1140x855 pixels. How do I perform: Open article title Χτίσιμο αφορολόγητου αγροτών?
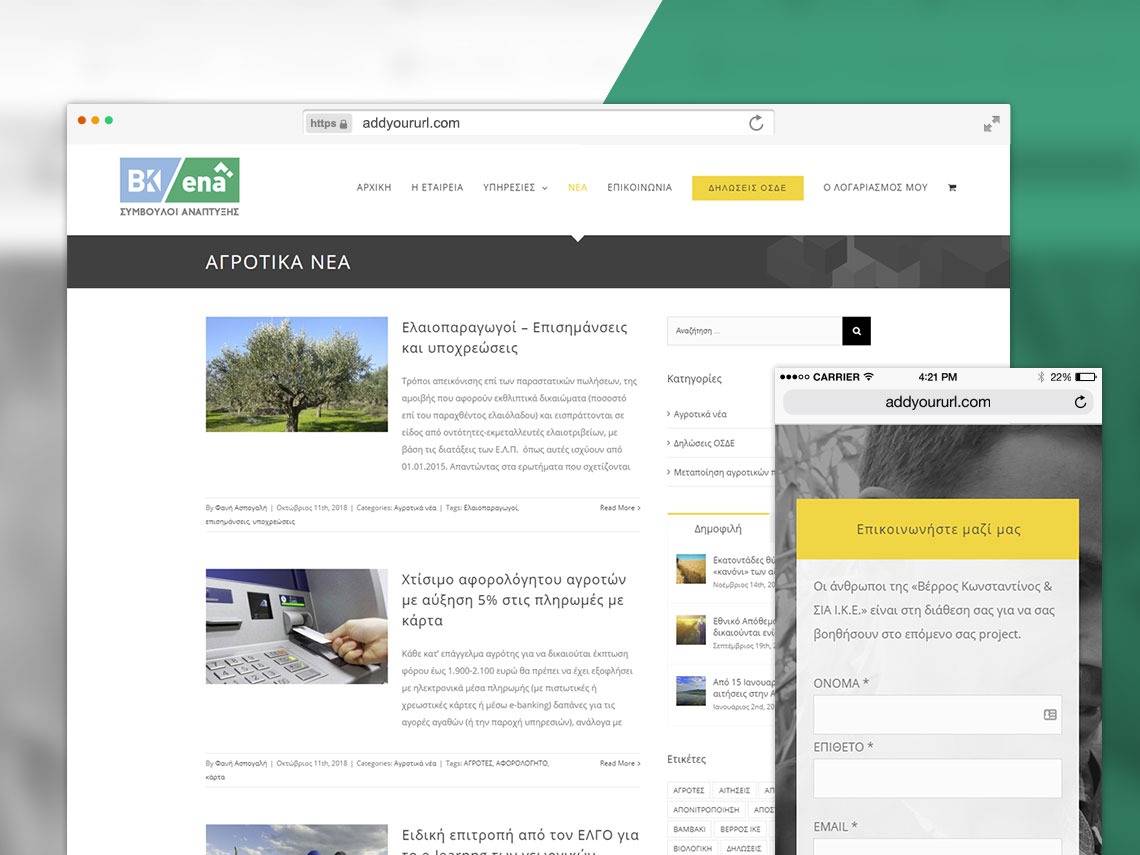[514, 600]
